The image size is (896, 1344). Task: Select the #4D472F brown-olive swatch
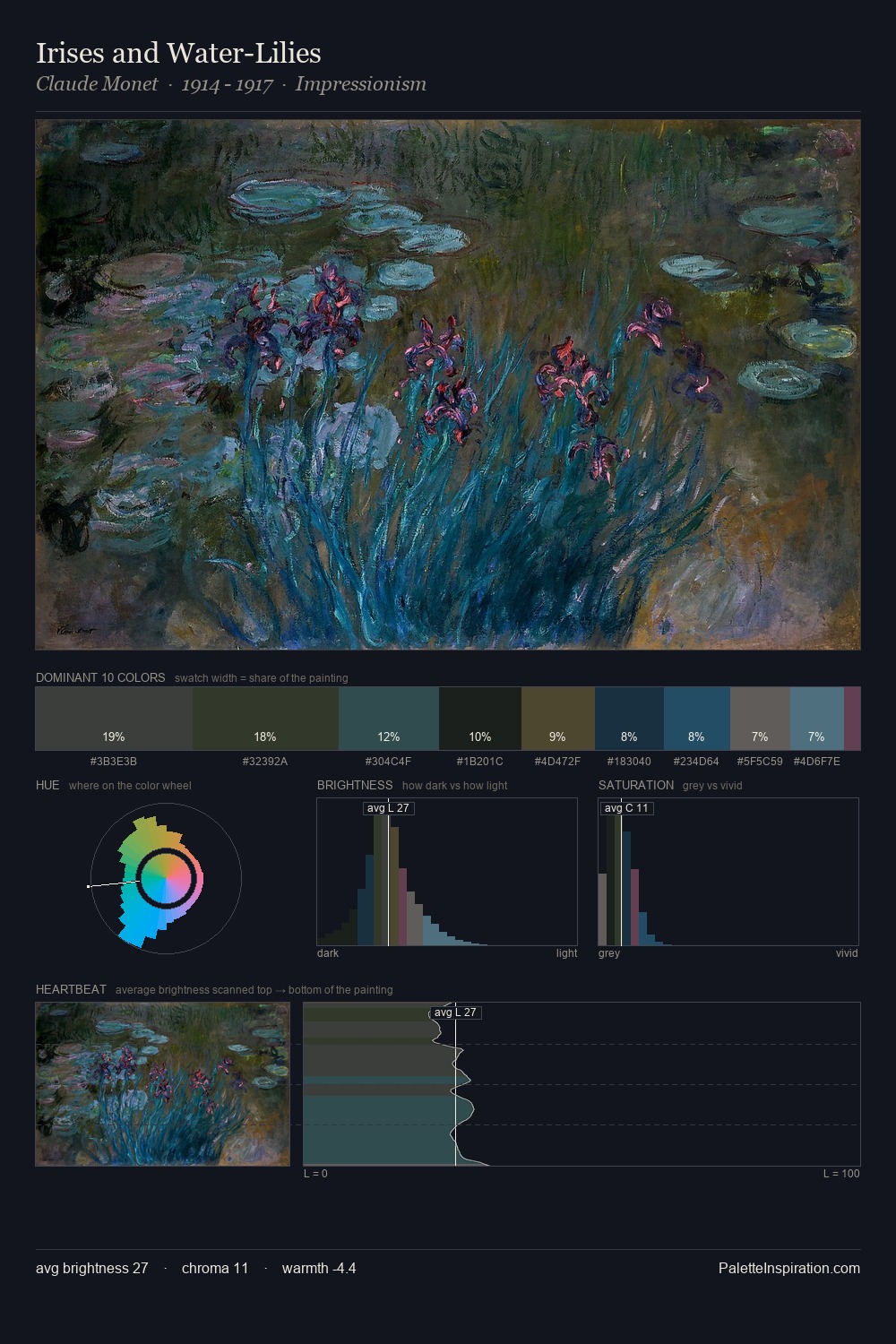pyautogui.click(x=558, y=719)
